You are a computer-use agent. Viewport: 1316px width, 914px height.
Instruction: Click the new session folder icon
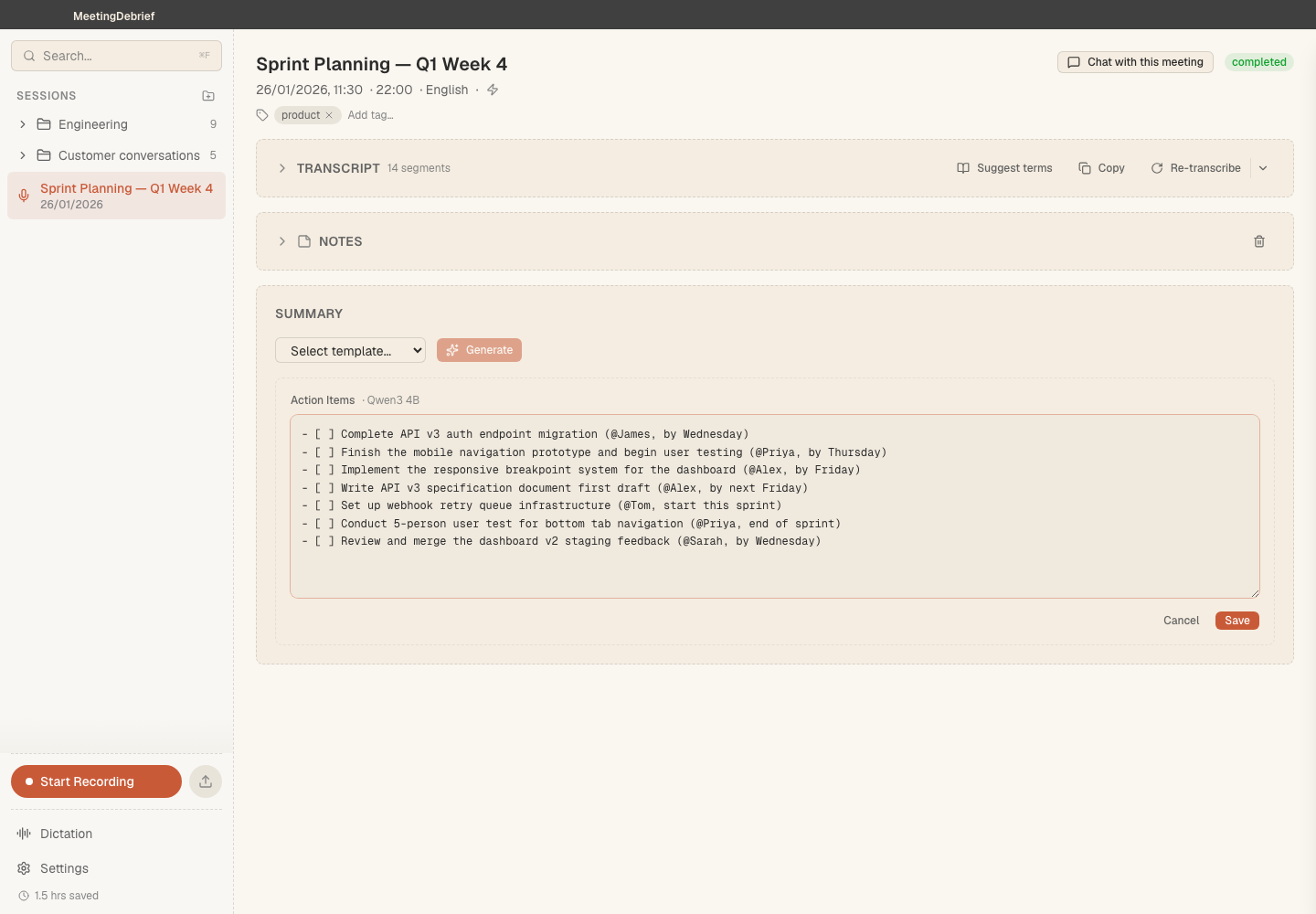pos(208,96)
